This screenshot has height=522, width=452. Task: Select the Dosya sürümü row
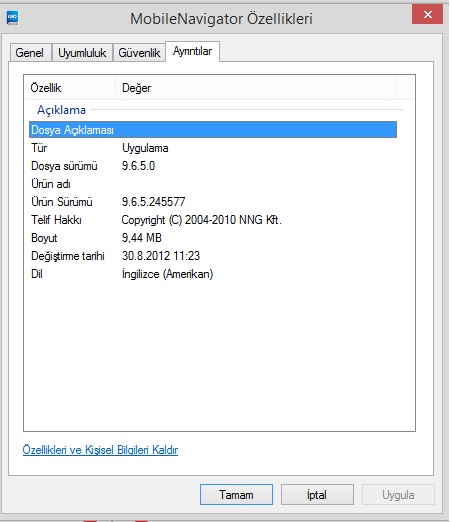213,166
